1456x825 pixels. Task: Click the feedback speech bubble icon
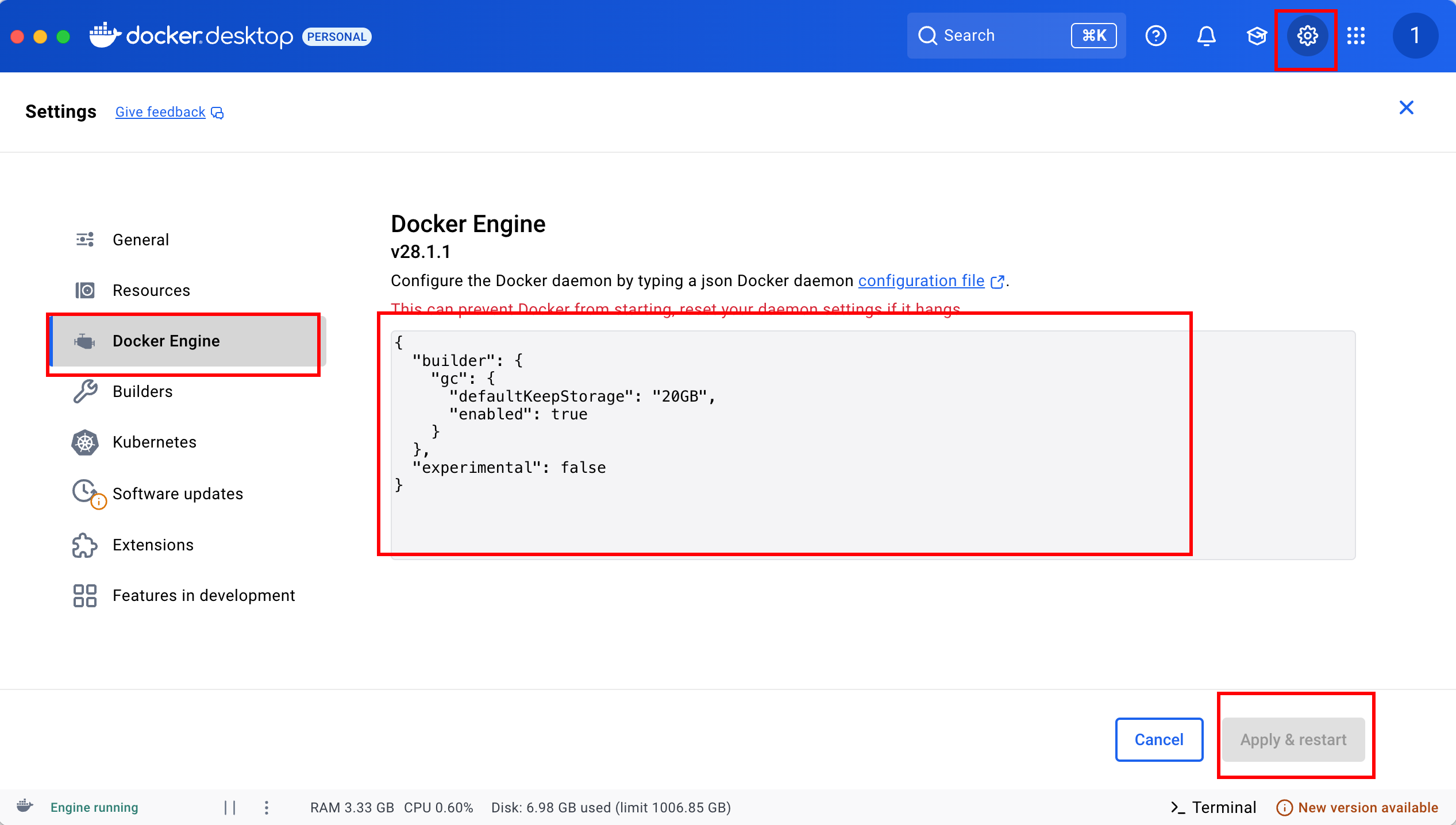(x=217, y=113)
